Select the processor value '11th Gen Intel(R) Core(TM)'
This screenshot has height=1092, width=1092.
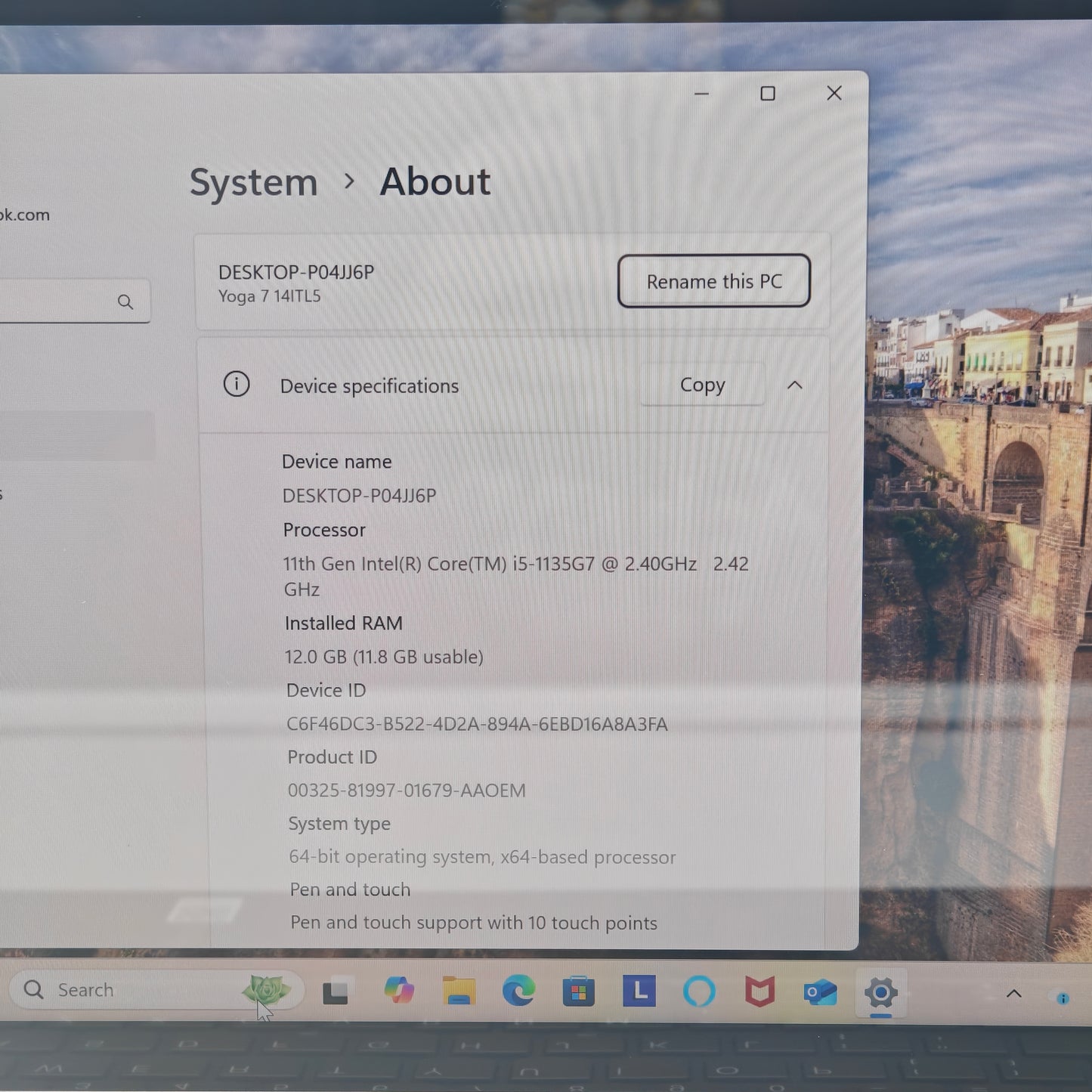[516, 576]
